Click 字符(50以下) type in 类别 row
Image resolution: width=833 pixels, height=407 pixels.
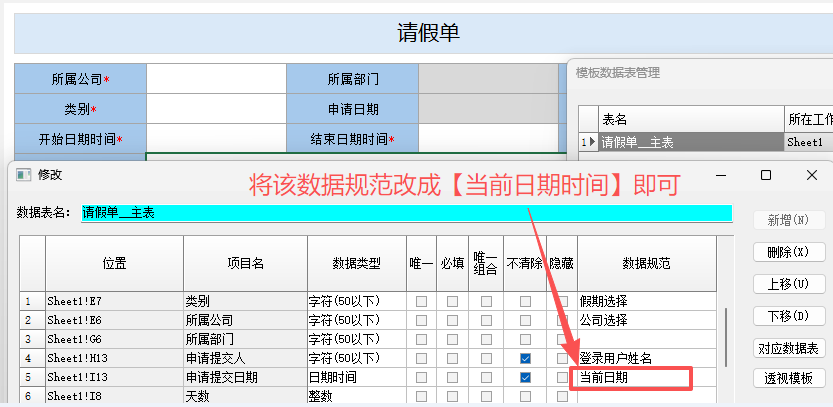[x=356, y=301]
